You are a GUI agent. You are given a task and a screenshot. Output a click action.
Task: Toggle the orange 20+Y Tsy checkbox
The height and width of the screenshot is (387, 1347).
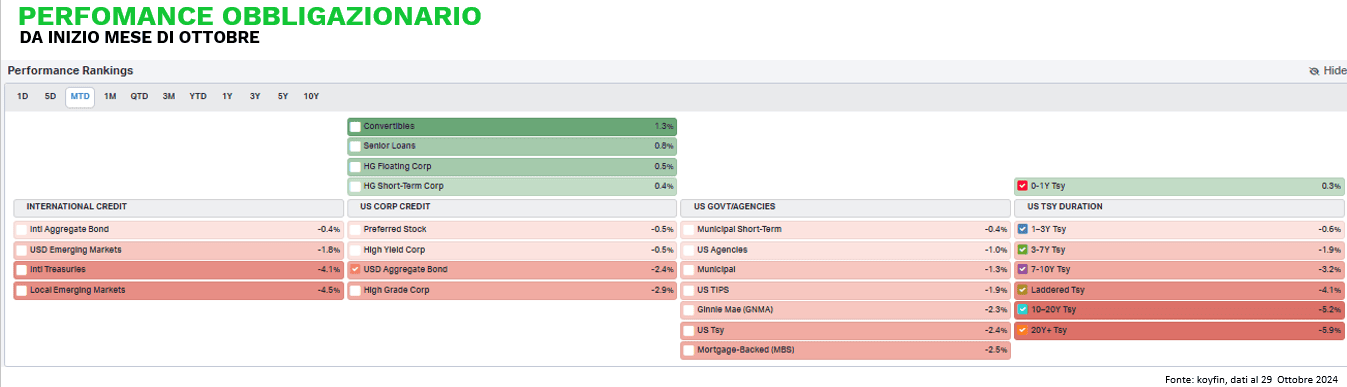tap(1021, 330)
